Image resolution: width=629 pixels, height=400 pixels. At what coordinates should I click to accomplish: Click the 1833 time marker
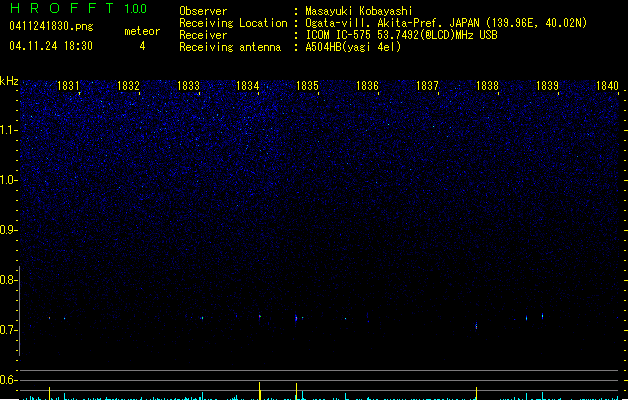click(x=188, y=85)
